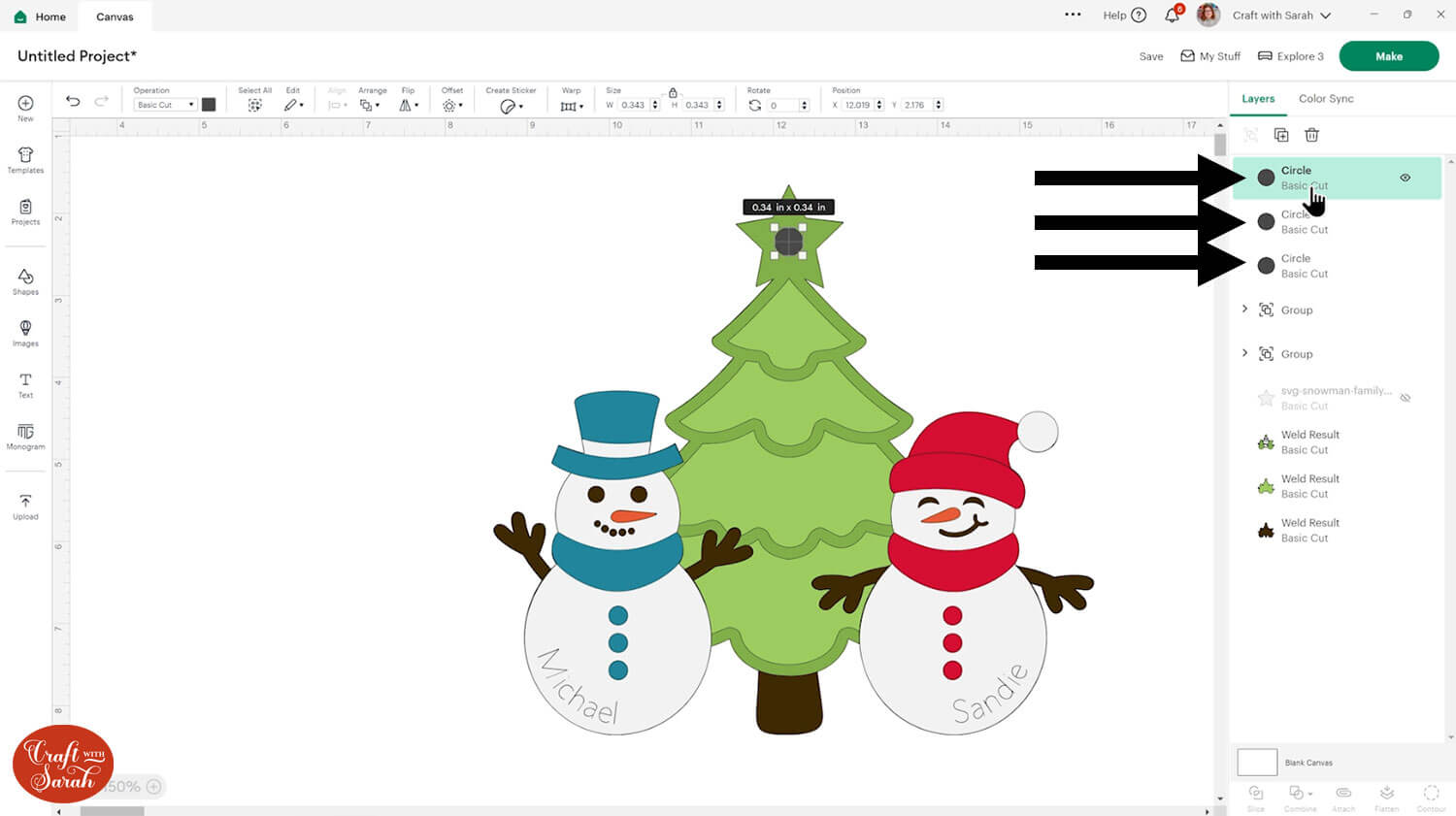Click the Flatten tool

pos(1387,798)
